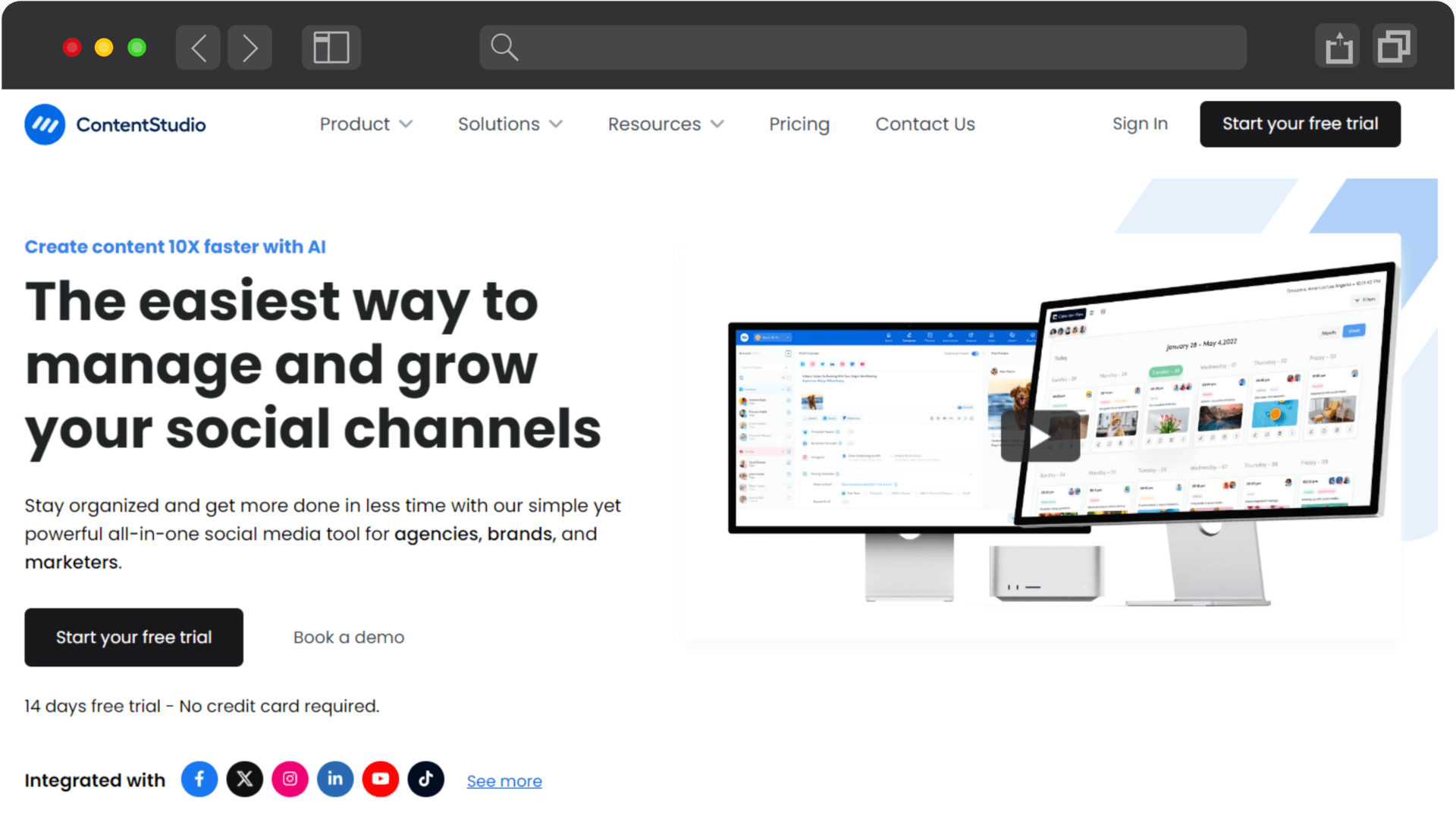Screen dimensions: 1456x819
Task: Open the YouTube integration icon
Action: click(381, 780)
